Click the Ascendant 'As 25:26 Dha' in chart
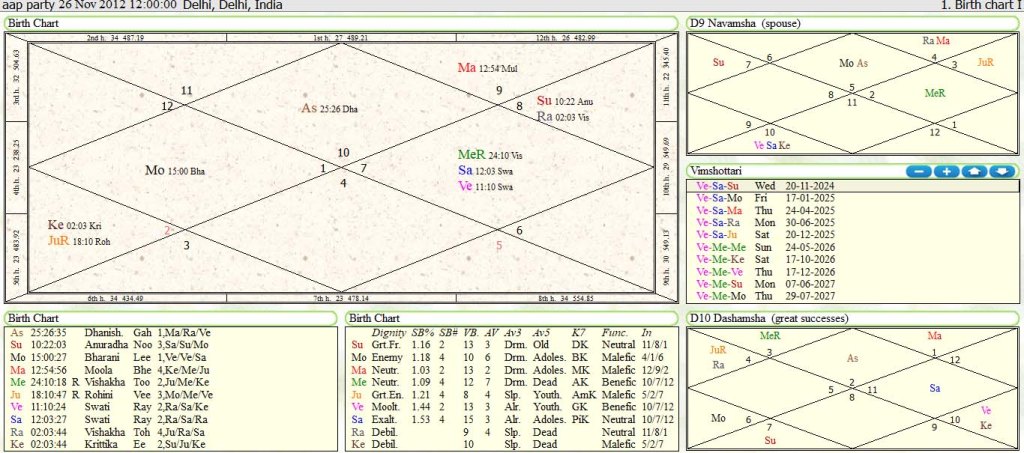Viewport: 1024px width, 453px height. [329, 108]
